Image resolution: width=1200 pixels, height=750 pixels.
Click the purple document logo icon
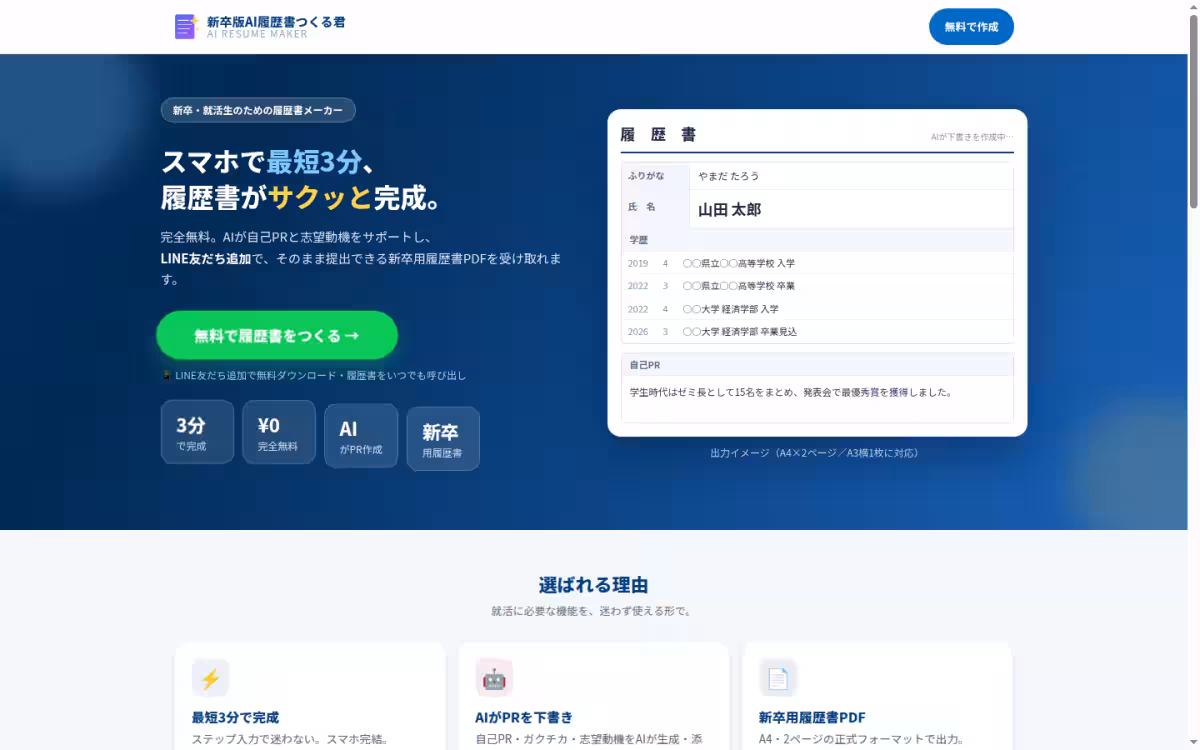(186, 27)
